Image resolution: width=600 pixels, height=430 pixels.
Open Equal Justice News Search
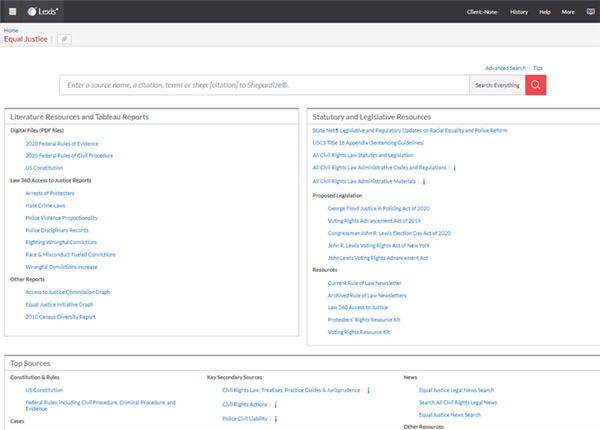point(450,415)
